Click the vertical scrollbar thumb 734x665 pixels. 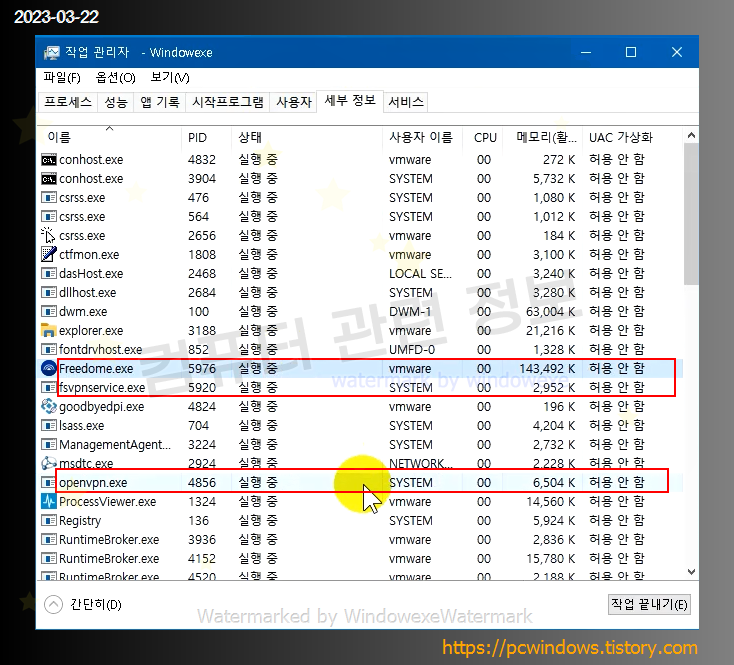691,214
